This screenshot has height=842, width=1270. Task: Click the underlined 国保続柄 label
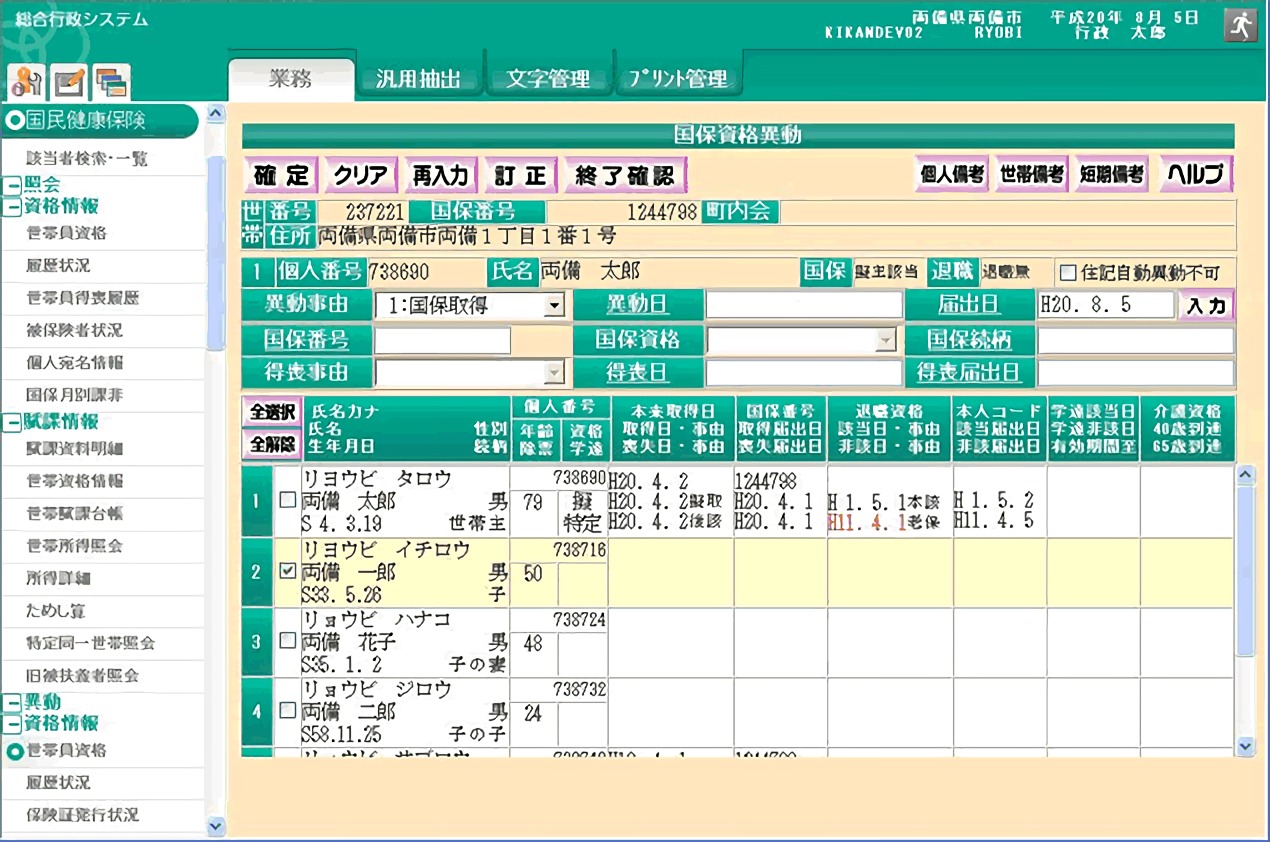[969, 340]
